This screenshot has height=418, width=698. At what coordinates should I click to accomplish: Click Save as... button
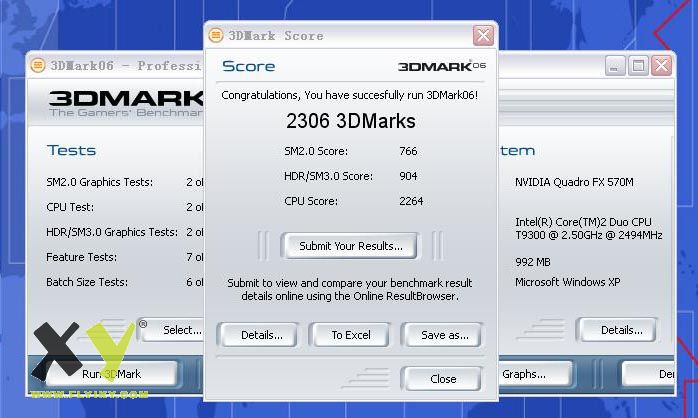442,335
